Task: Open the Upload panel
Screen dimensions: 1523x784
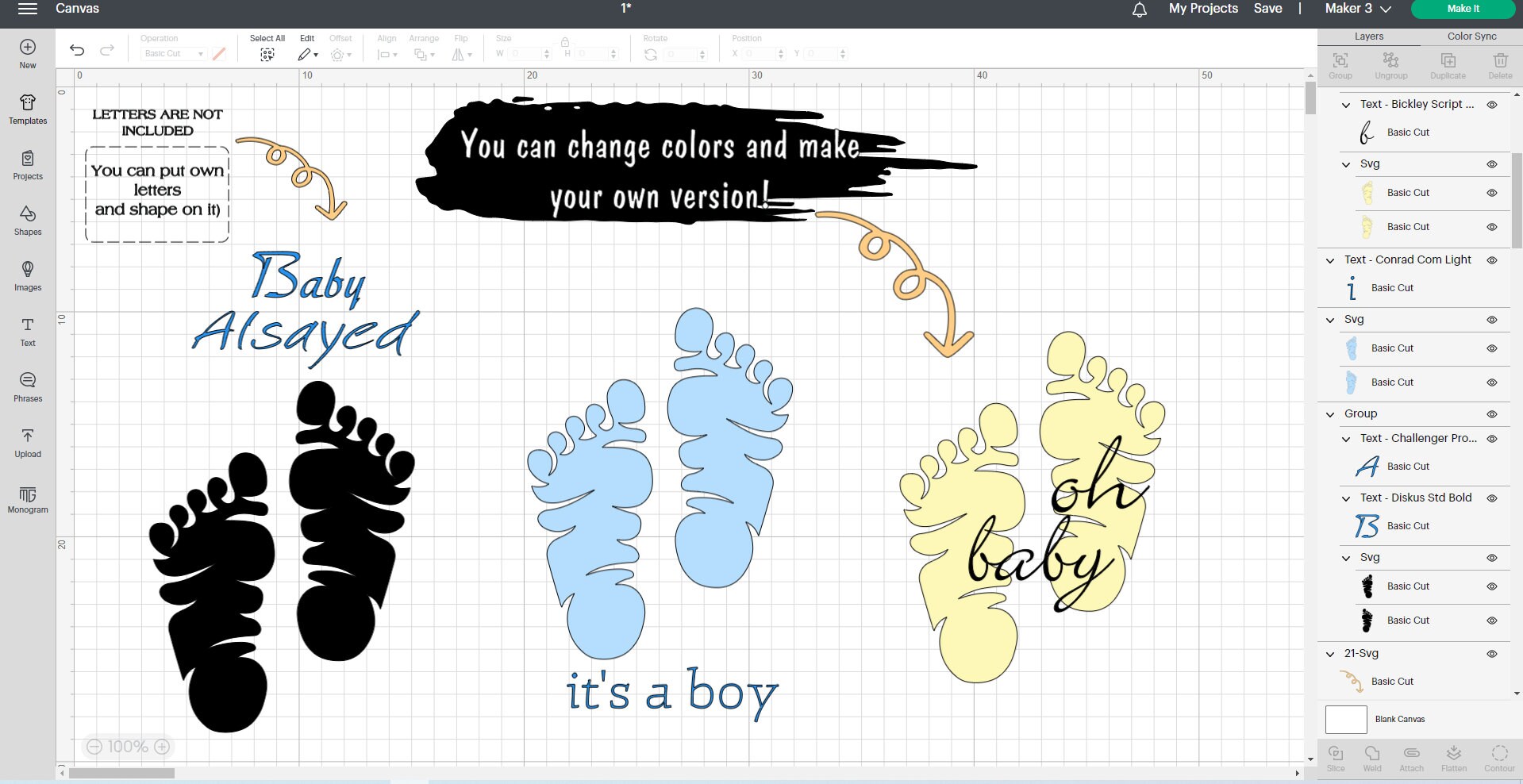Action: tap(27, 443)
